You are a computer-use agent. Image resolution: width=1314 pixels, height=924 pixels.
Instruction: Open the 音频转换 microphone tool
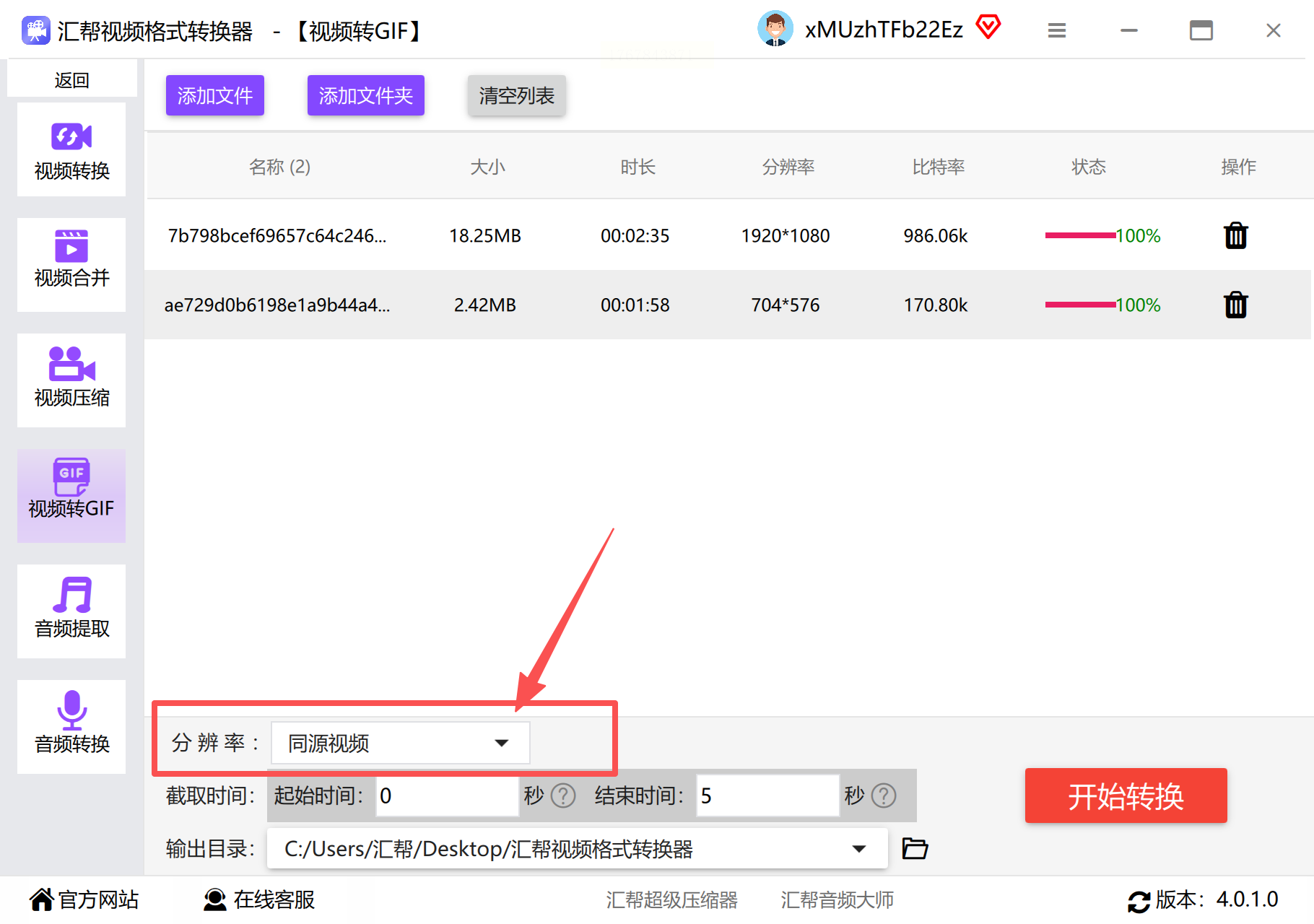71,727
